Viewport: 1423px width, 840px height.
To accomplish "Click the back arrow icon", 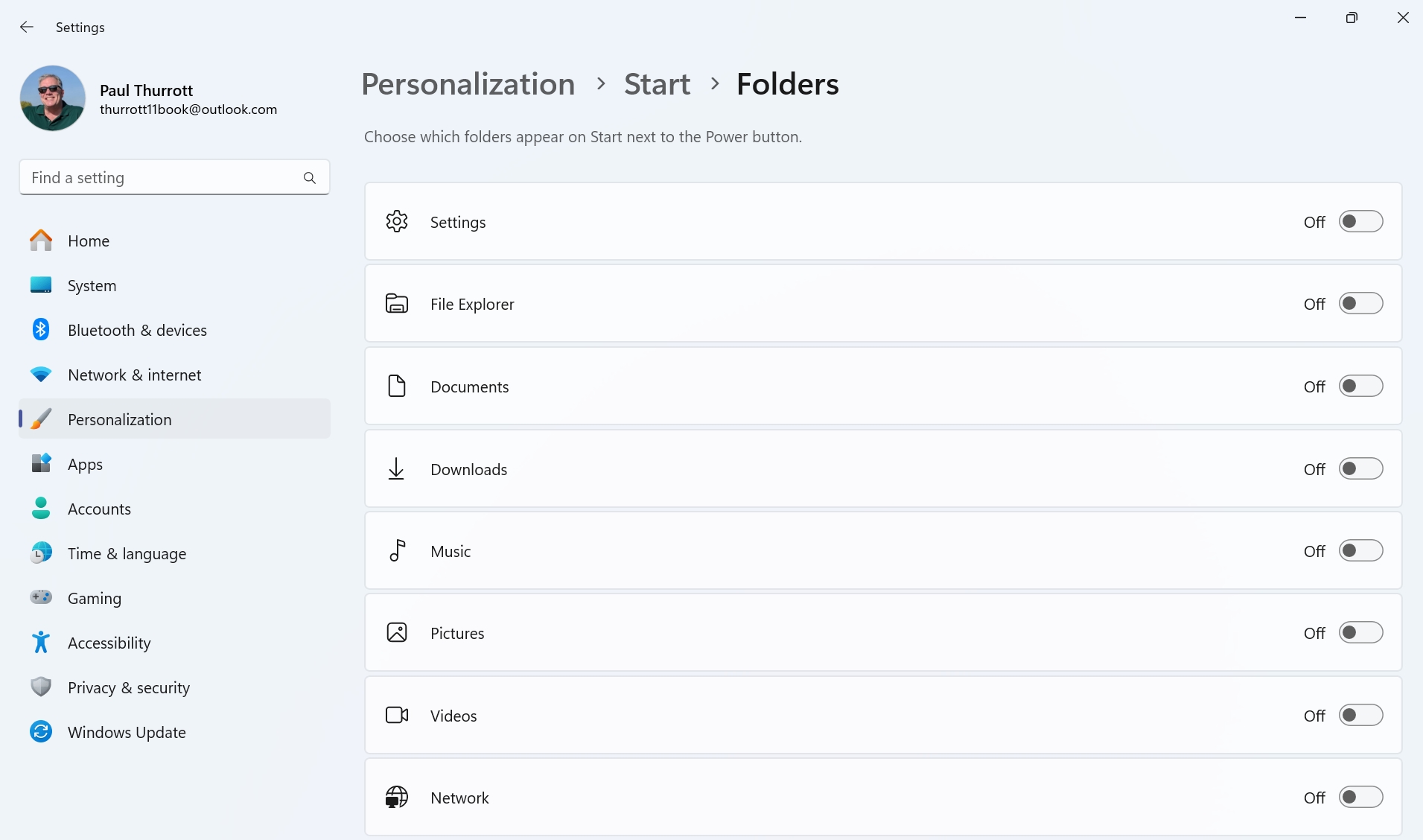I will pyautogui.click(x=27, y=28).
